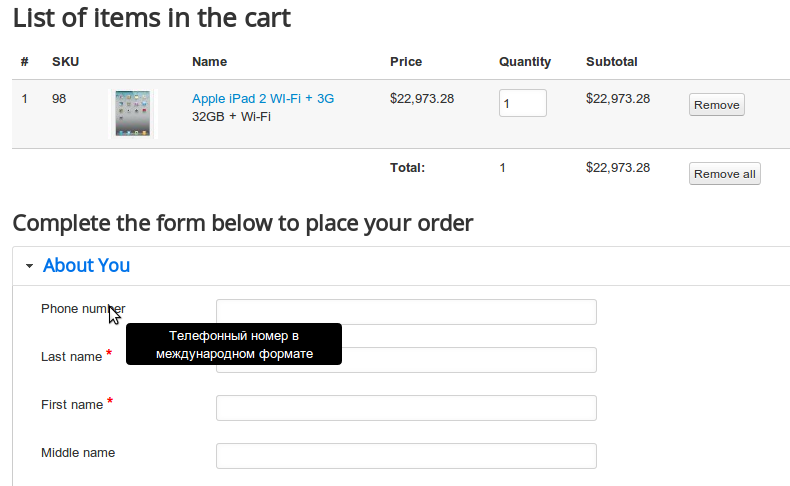The height and width of the screenshot is (486, 790).
Task: Click the Middle name label
Action: tap(78, 453)
